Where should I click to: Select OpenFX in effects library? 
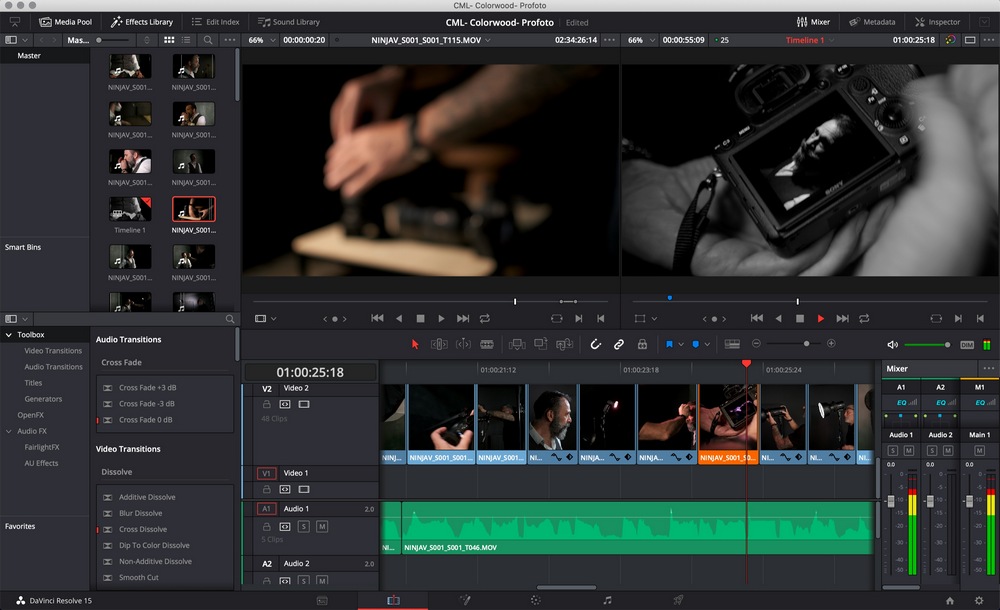pyautogui.click(x=31, y=415)
